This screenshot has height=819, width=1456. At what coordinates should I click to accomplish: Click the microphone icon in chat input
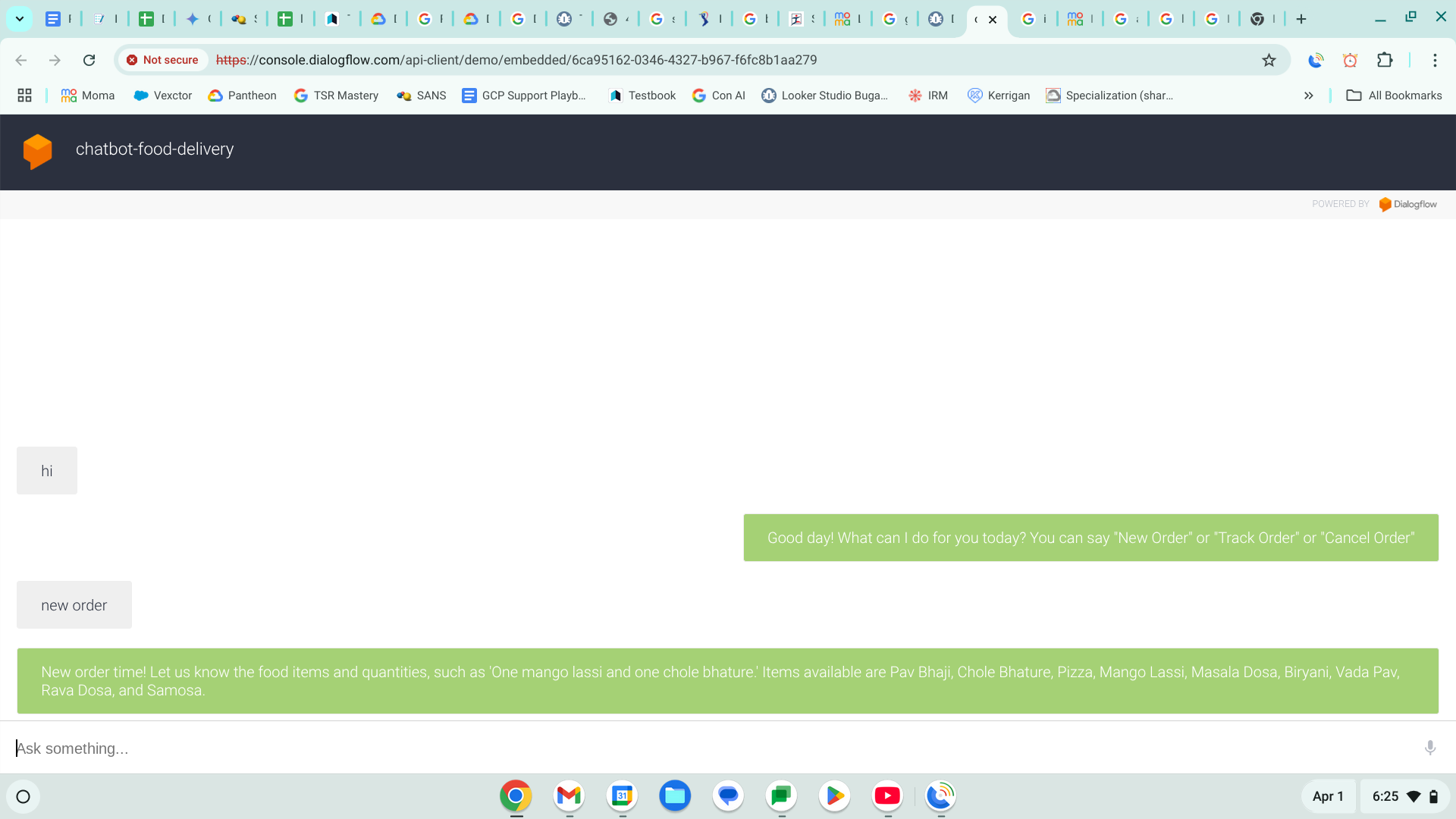tap(1429, 748)
